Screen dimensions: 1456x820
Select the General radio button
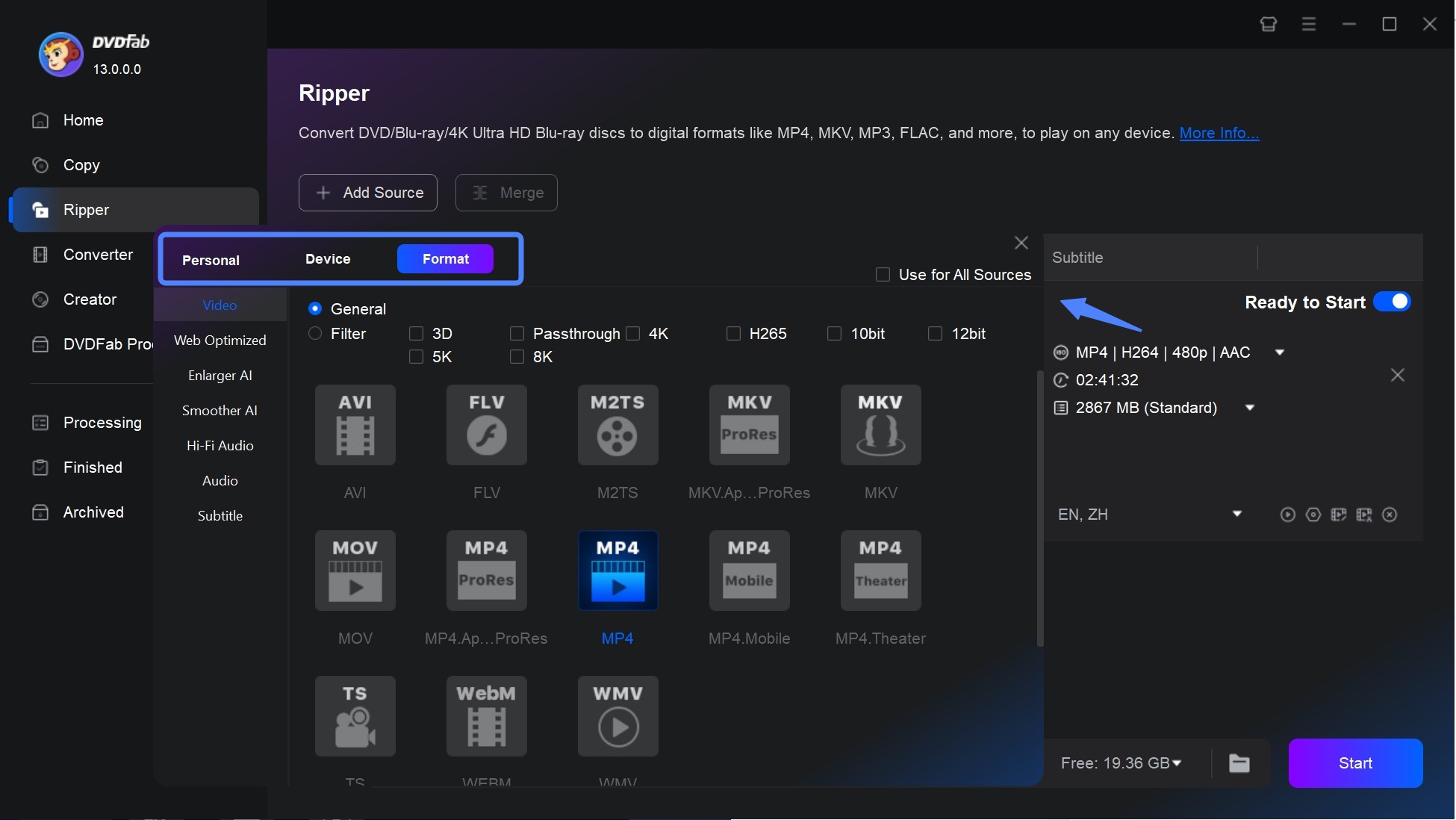314,307
